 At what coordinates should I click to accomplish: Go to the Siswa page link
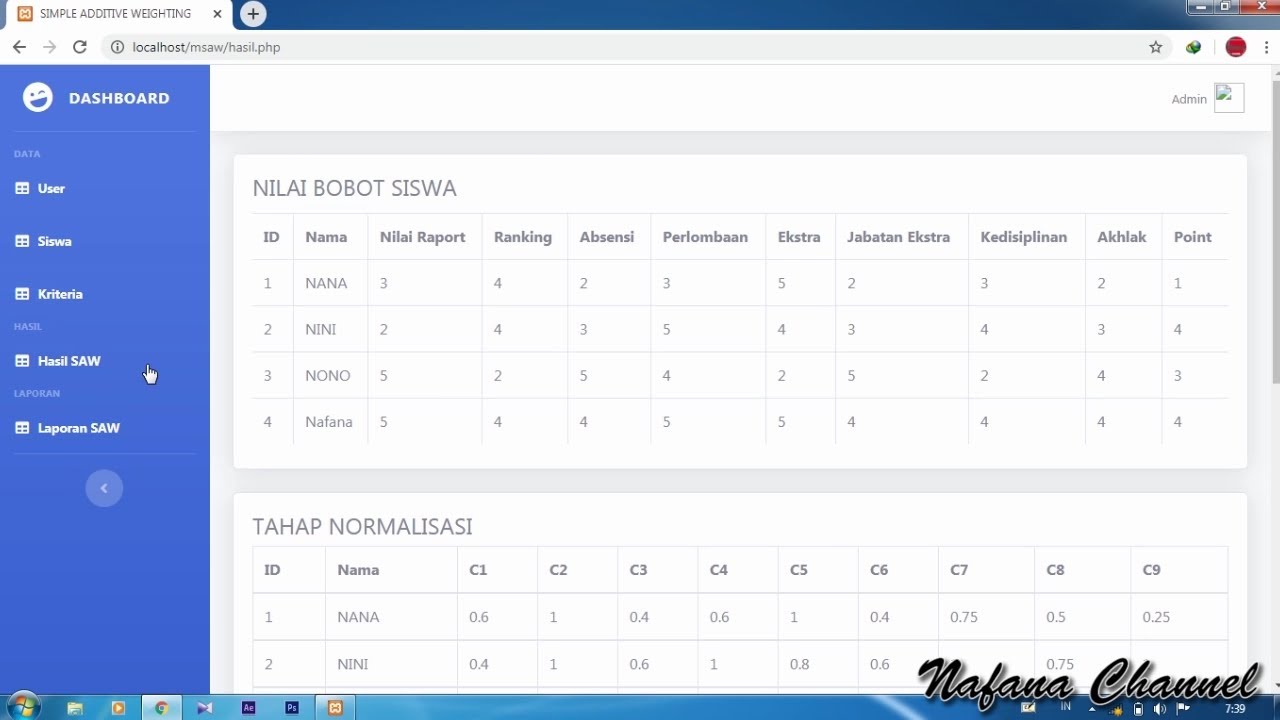[54, 241]
